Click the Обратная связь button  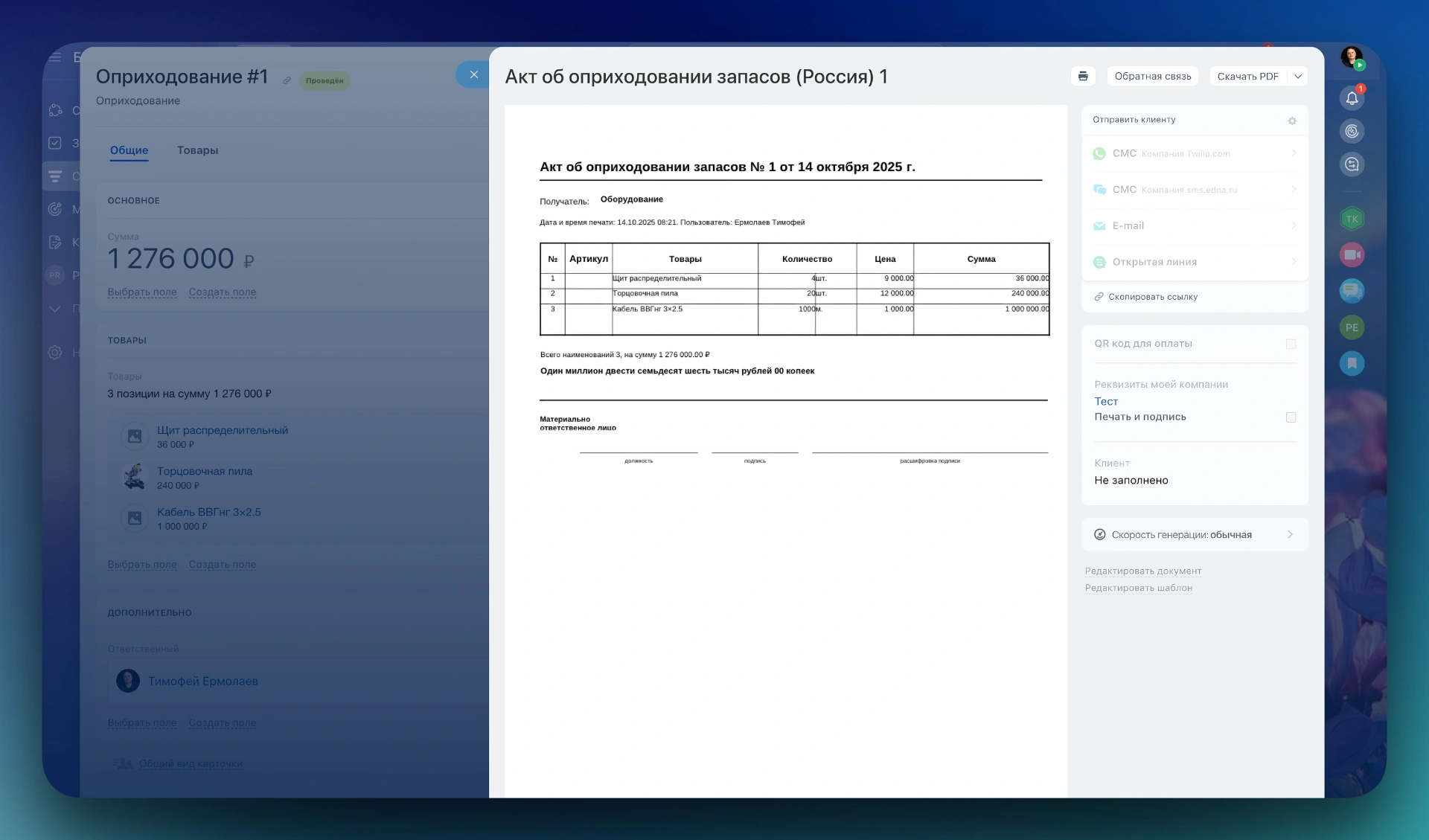pyautogui.click(x=1152, y=76)
